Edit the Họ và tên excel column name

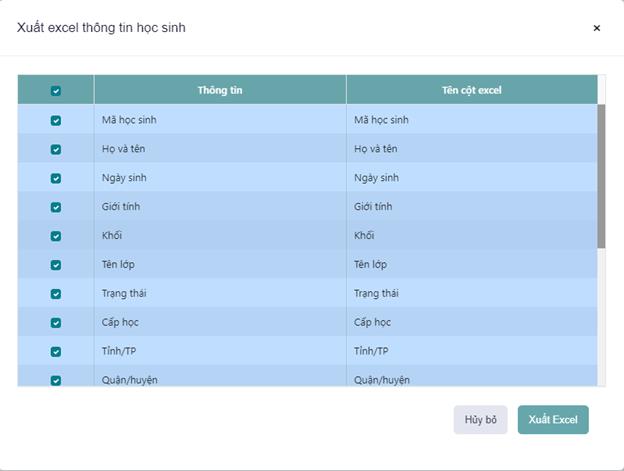click(470, 149)
